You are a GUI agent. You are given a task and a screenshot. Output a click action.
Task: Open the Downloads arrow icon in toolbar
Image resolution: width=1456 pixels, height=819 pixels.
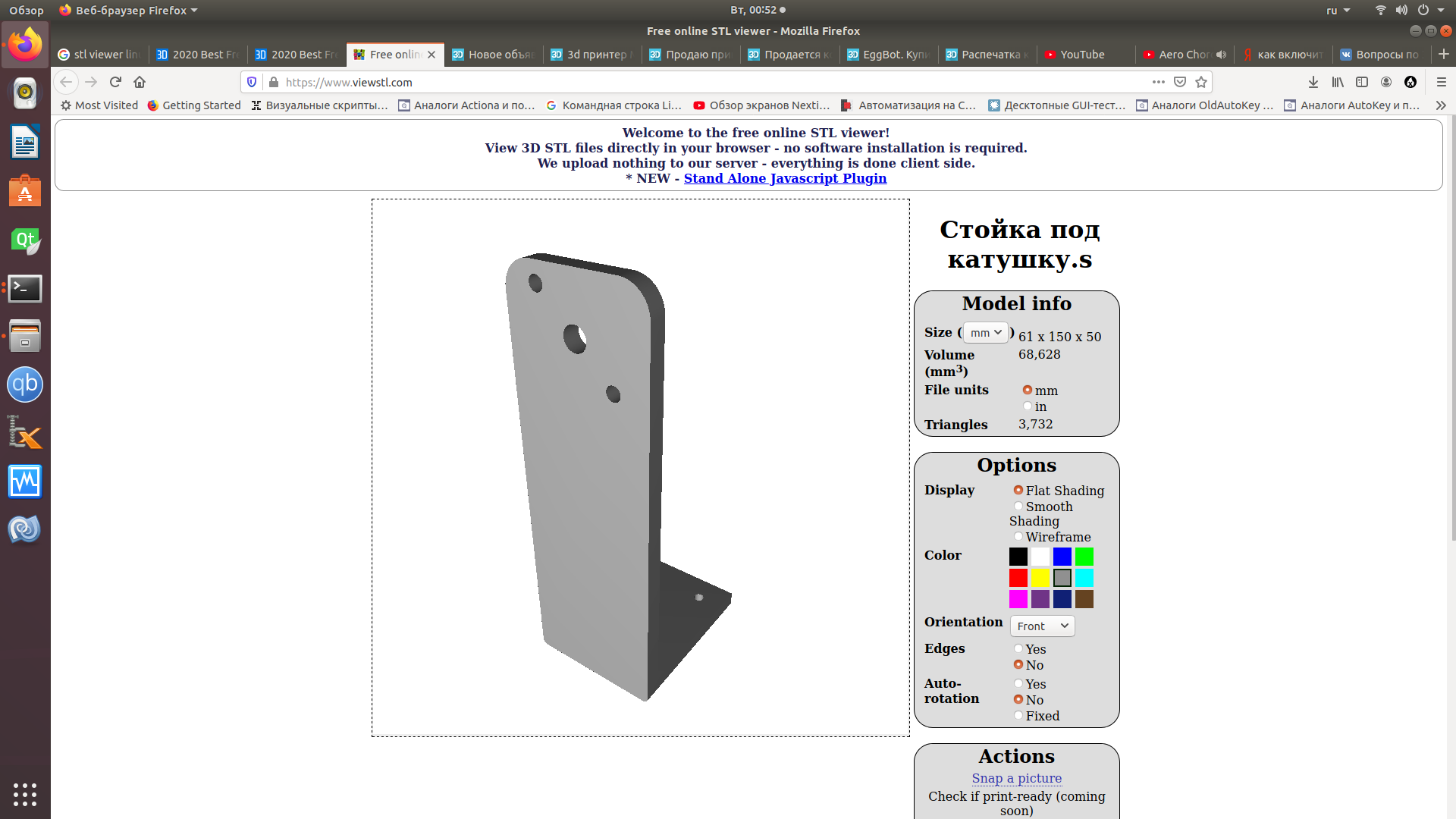point(1313,82)
